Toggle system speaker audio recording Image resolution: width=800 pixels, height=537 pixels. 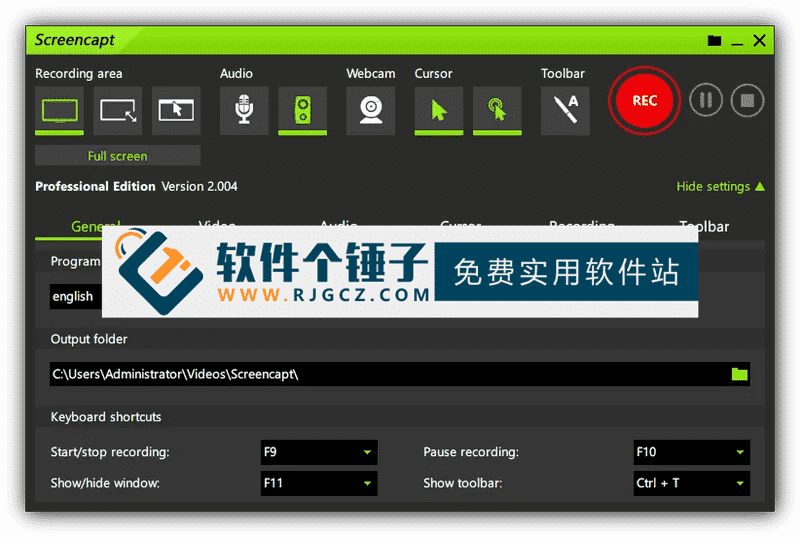[x=303, y=111]
